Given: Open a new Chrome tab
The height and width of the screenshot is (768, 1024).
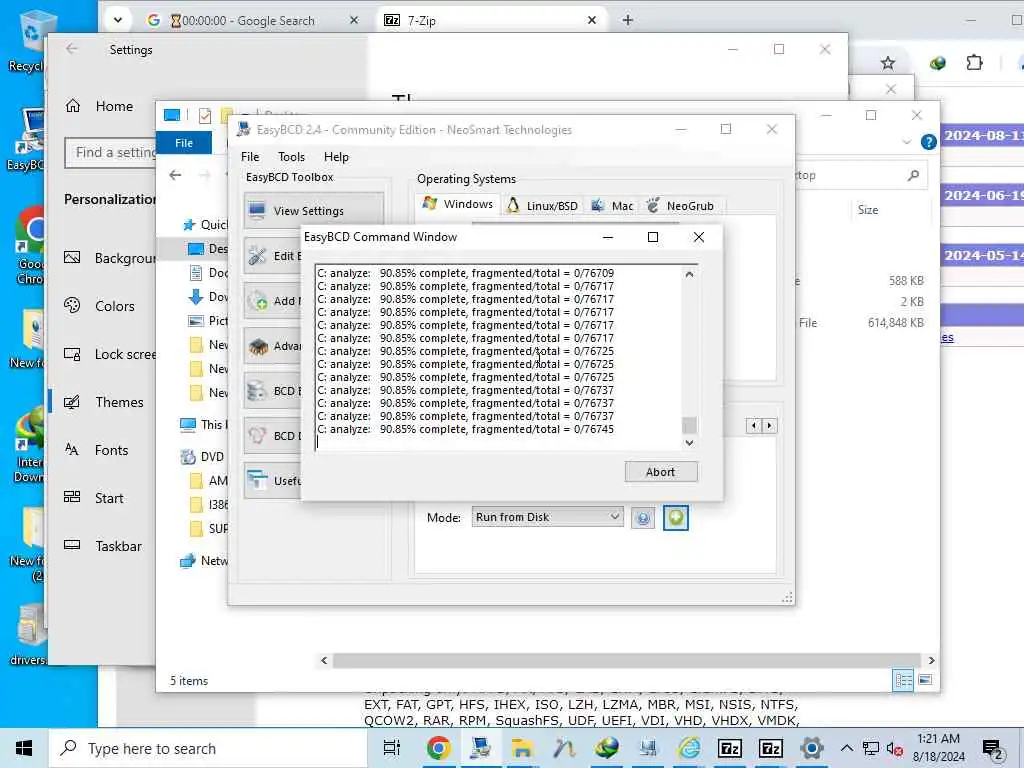Looking at the screenshot, I should click(628, 20).
